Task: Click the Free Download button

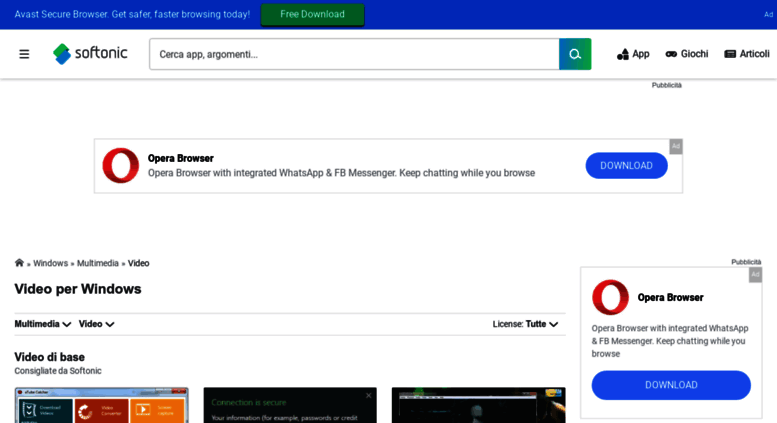Action: (312, 14)
